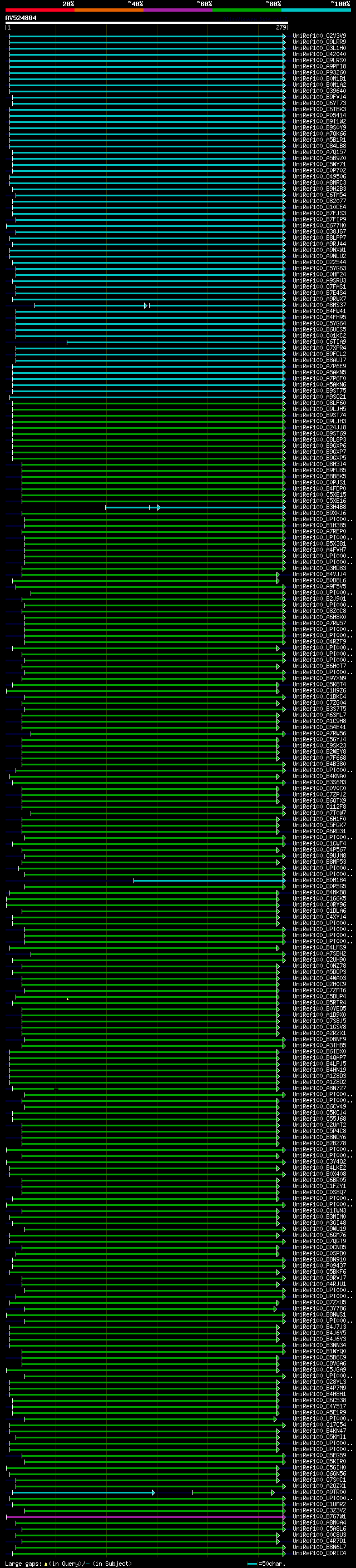The width and height of the screenshot is (356, 1568).
Task: Select hit label UniRef100_B0M1B4
Action: (319, 881)
